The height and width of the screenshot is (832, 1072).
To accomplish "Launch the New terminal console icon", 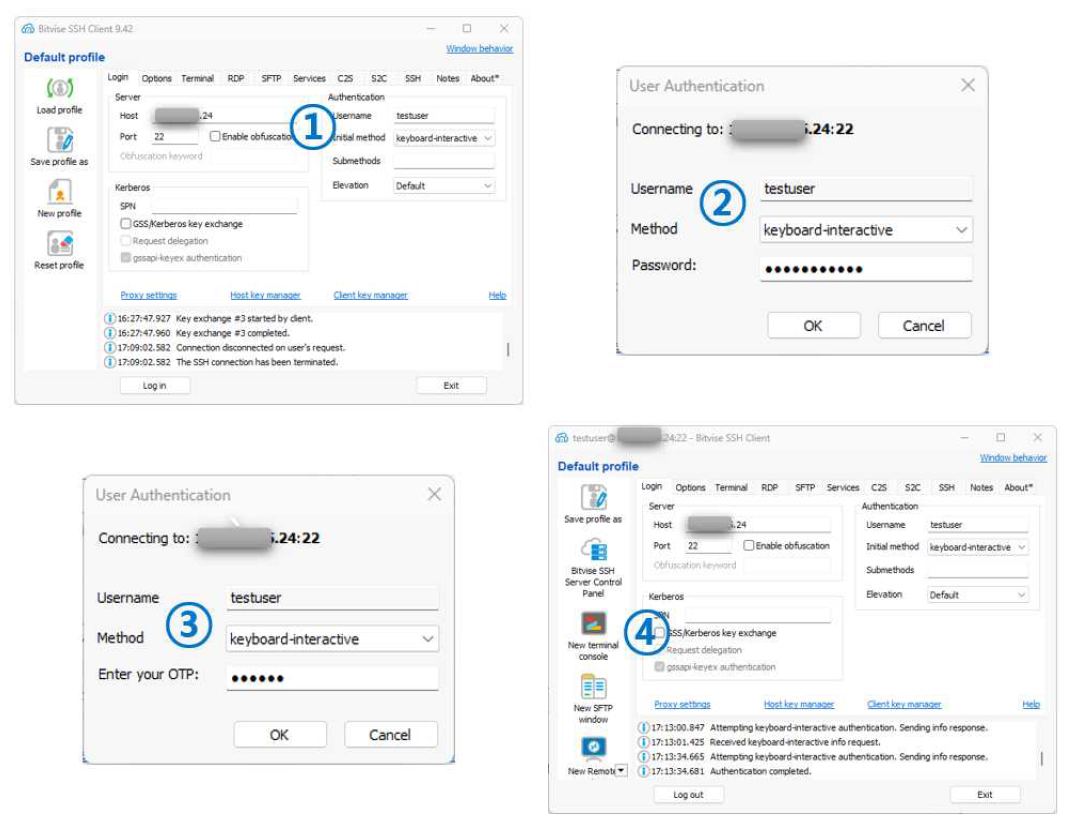I will click(x=593, y=624).
